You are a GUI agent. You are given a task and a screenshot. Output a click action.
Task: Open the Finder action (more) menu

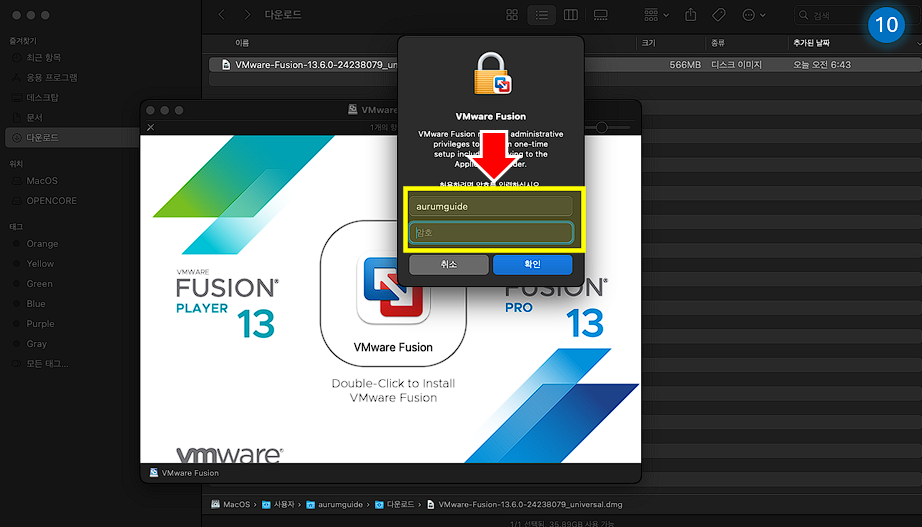(754, 15)
